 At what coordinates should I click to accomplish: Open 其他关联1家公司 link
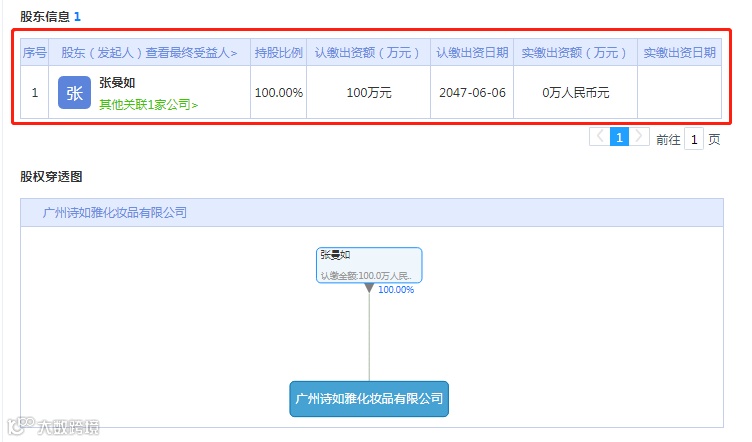[x=148, y=104]
